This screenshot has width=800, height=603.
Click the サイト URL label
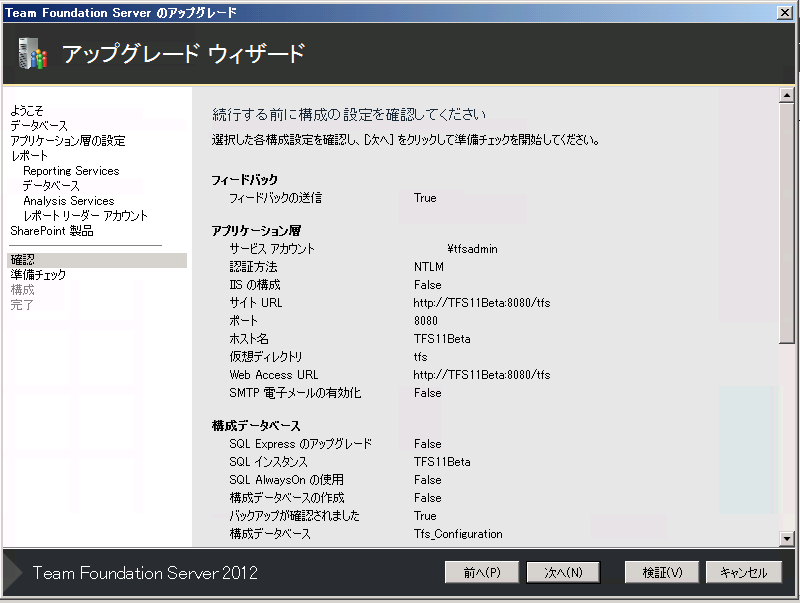coord(256,303)
